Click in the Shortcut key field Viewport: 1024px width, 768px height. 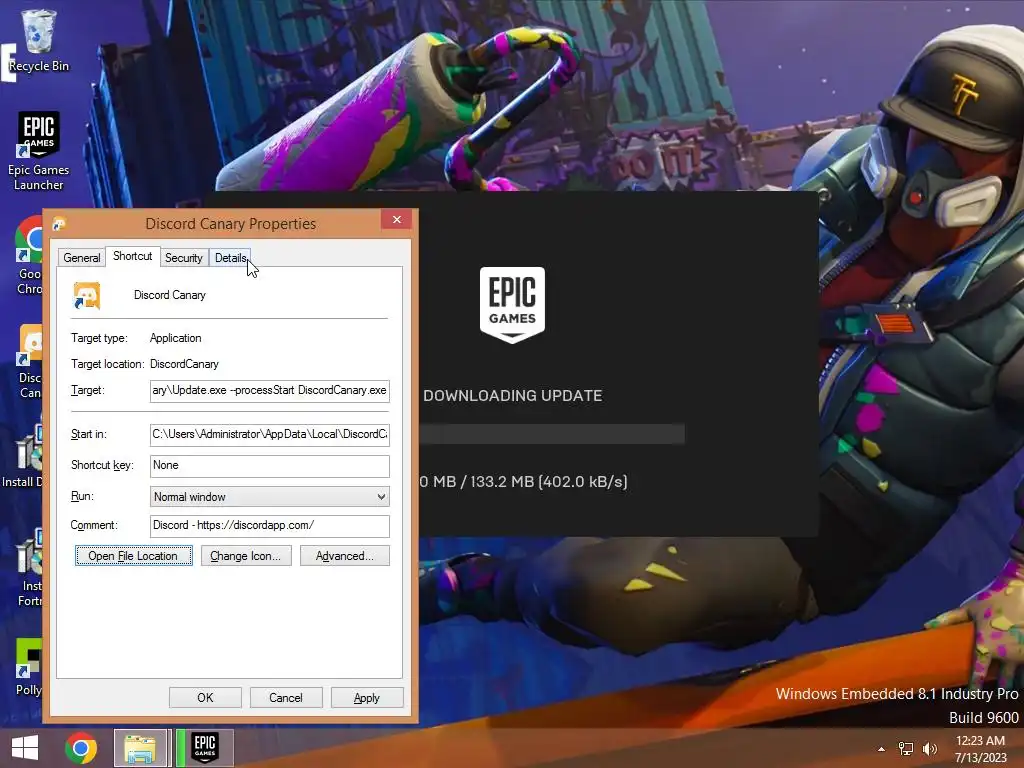click(x=270, y=466)
